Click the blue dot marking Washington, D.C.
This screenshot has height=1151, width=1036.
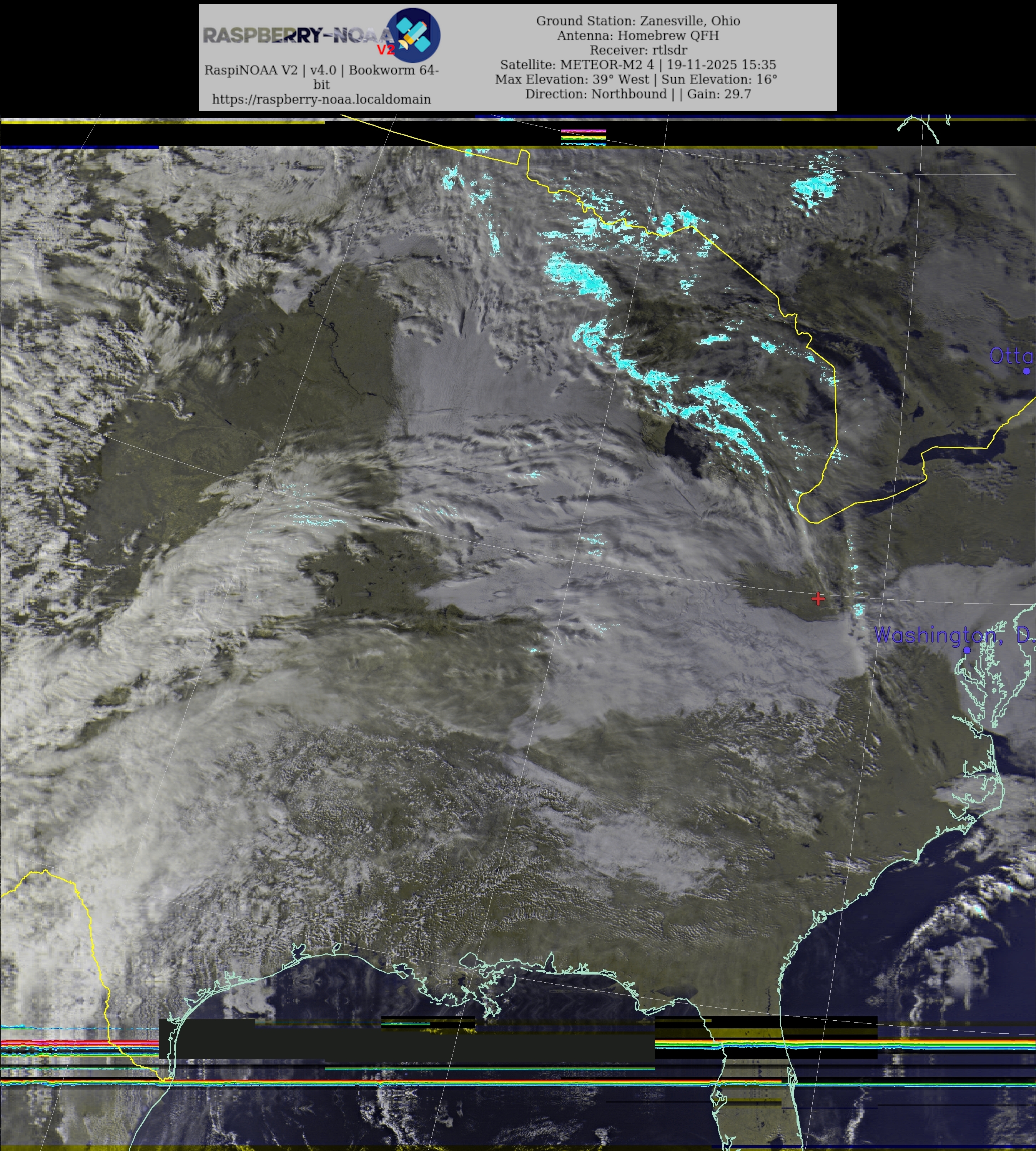pos(966,649)
